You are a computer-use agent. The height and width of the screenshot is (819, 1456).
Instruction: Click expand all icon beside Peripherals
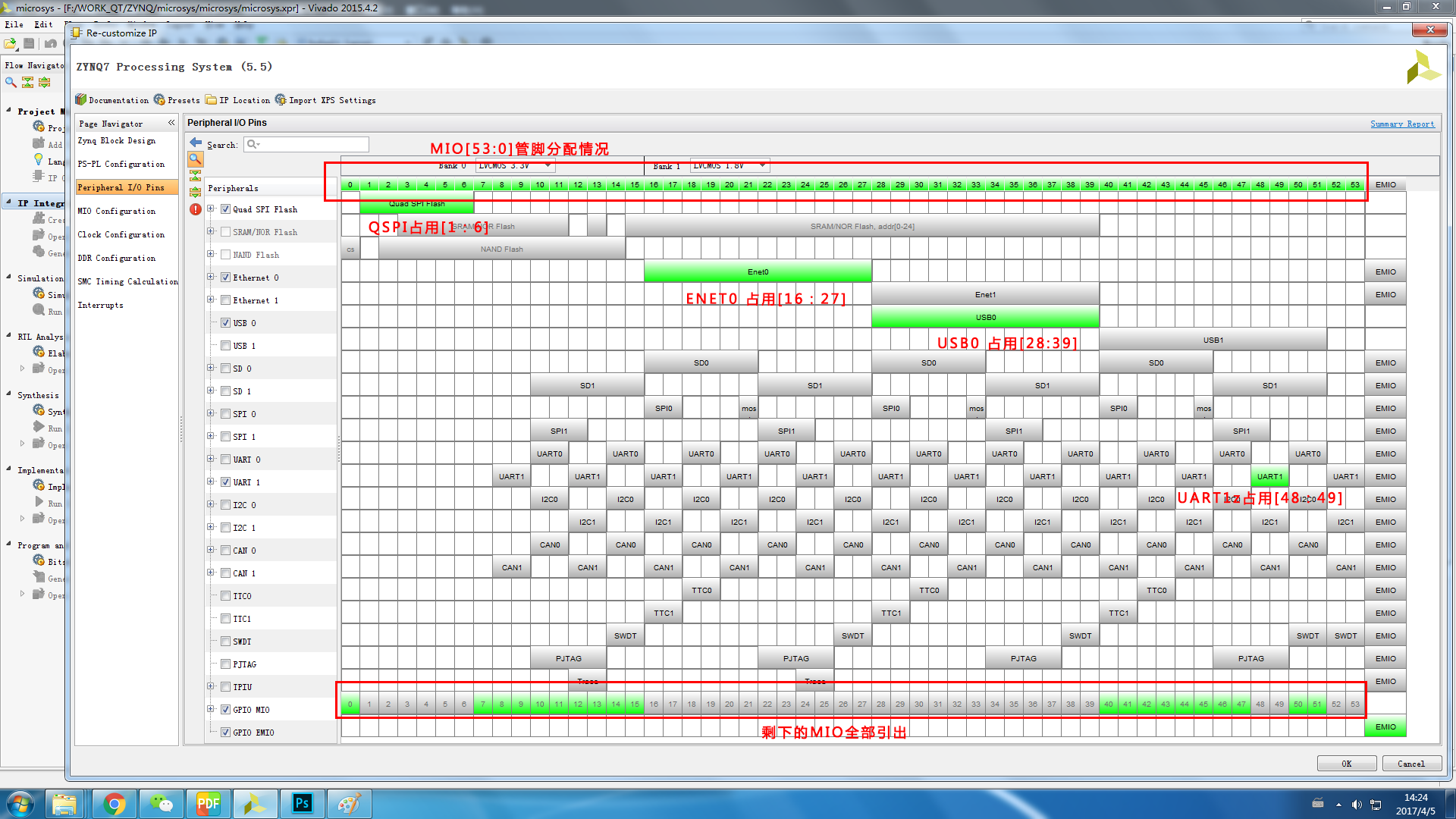coord(196,192)
